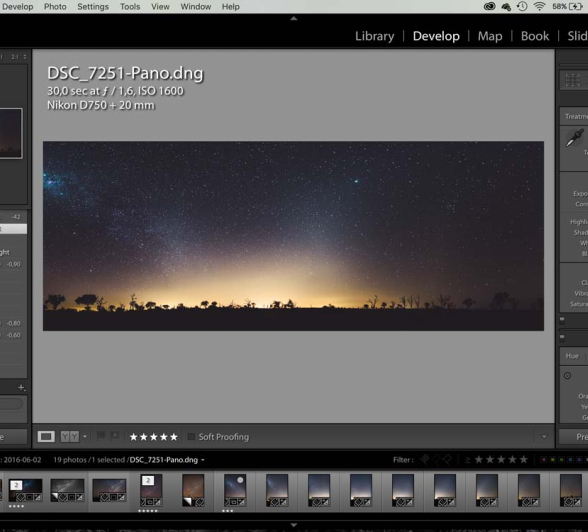The image size is (588, 532).
Task: Flag photo as picked in toolbar
Action: point(101,436)
